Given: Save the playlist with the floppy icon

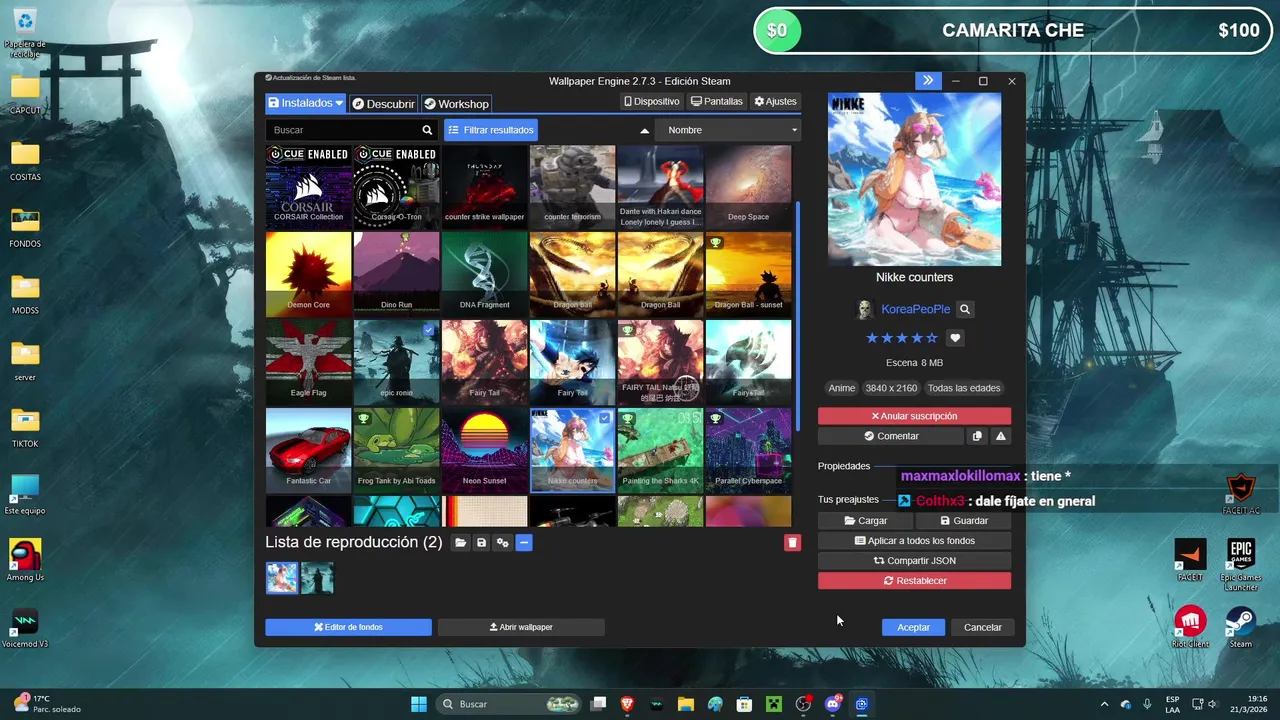Looking at the screenshot, I should (x=481, y=542).
